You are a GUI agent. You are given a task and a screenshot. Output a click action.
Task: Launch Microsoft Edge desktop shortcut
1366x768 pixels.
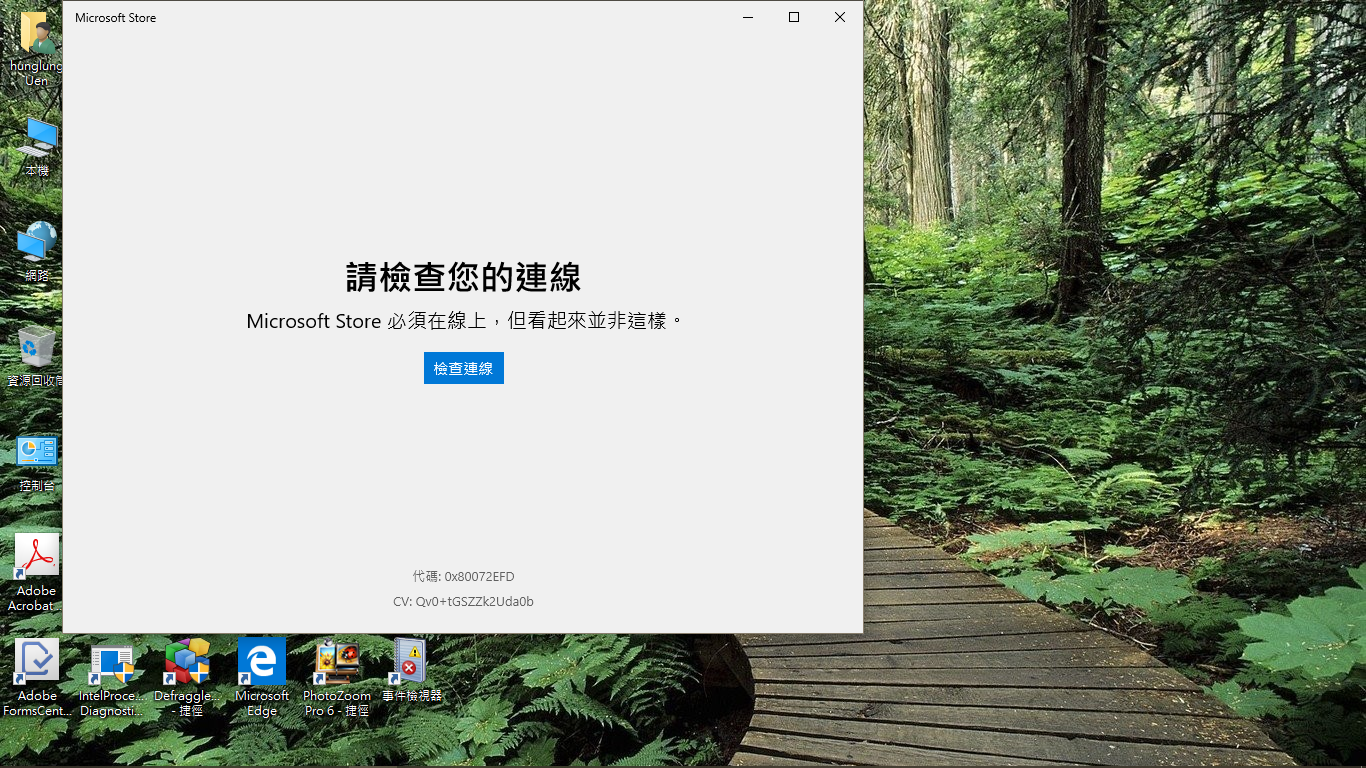point(262,678)
